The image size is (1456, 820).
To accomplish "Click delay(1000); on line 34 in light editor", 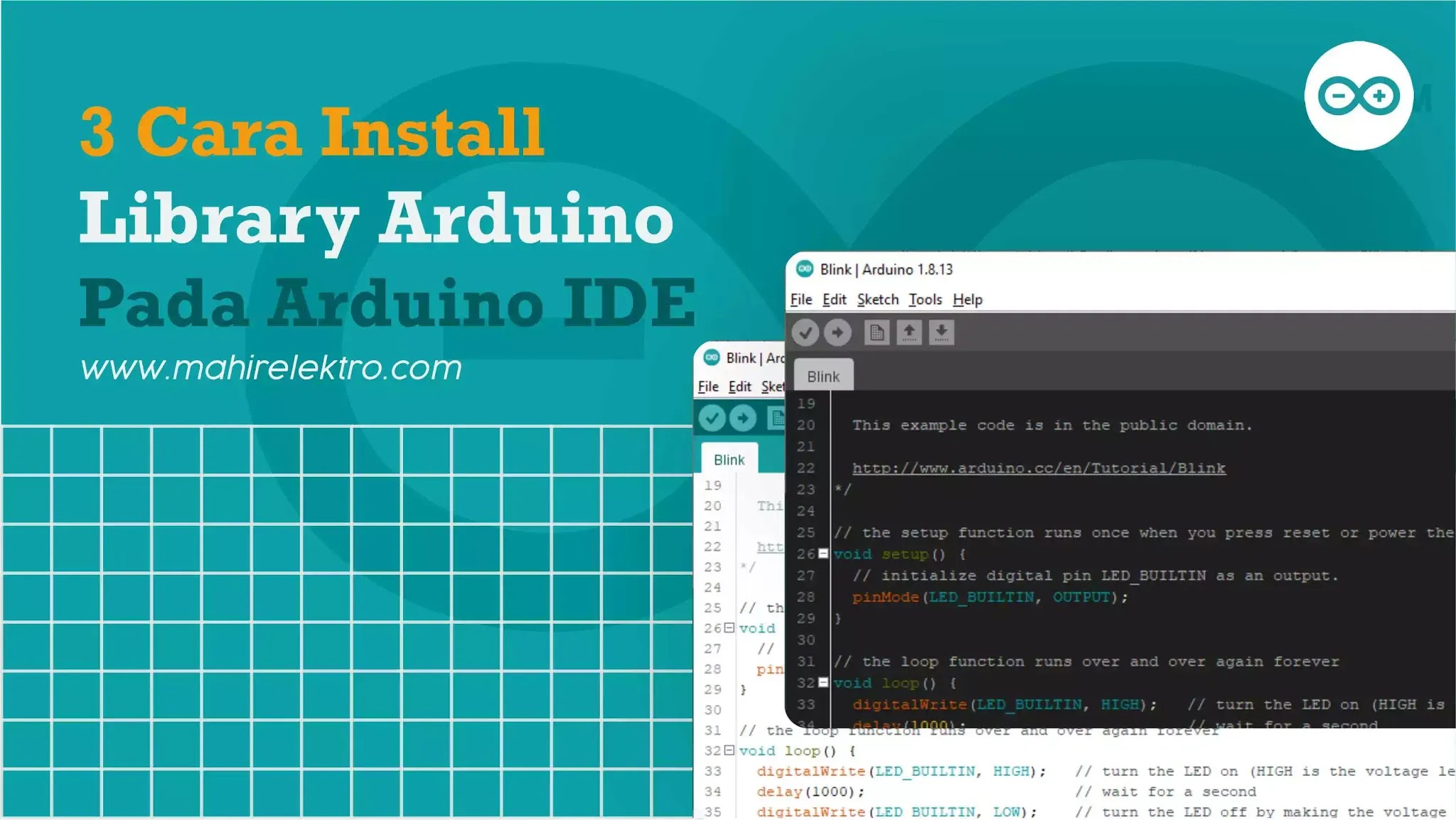I will tap(810, 791).
